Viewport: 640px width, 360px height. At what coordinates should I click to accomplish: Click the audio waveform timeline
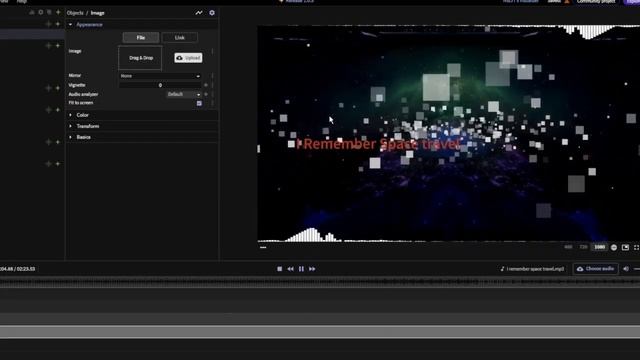click(320, 282)
